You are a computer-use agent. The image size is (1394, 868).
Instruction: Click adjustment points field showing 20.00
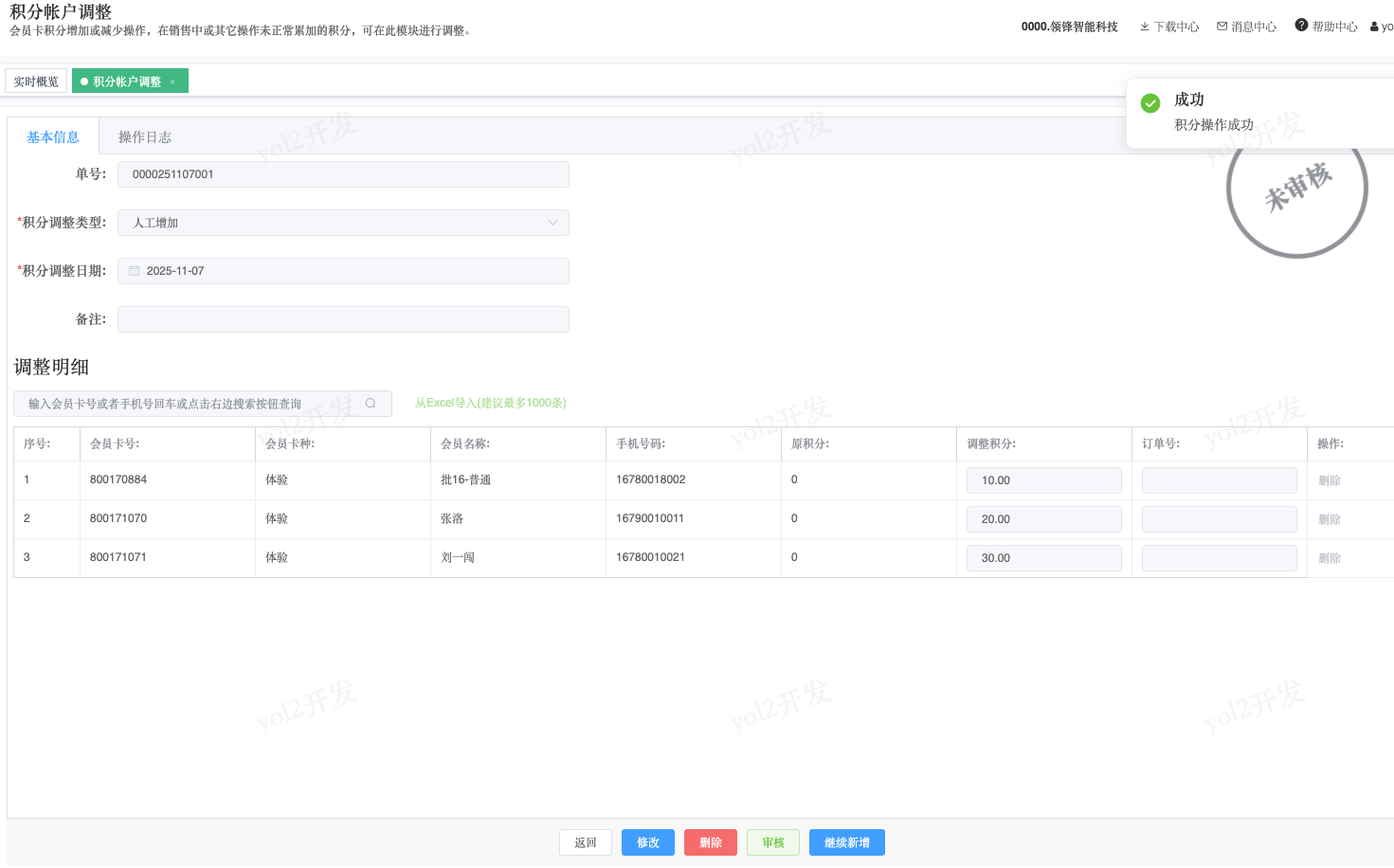click(1044, 519)
